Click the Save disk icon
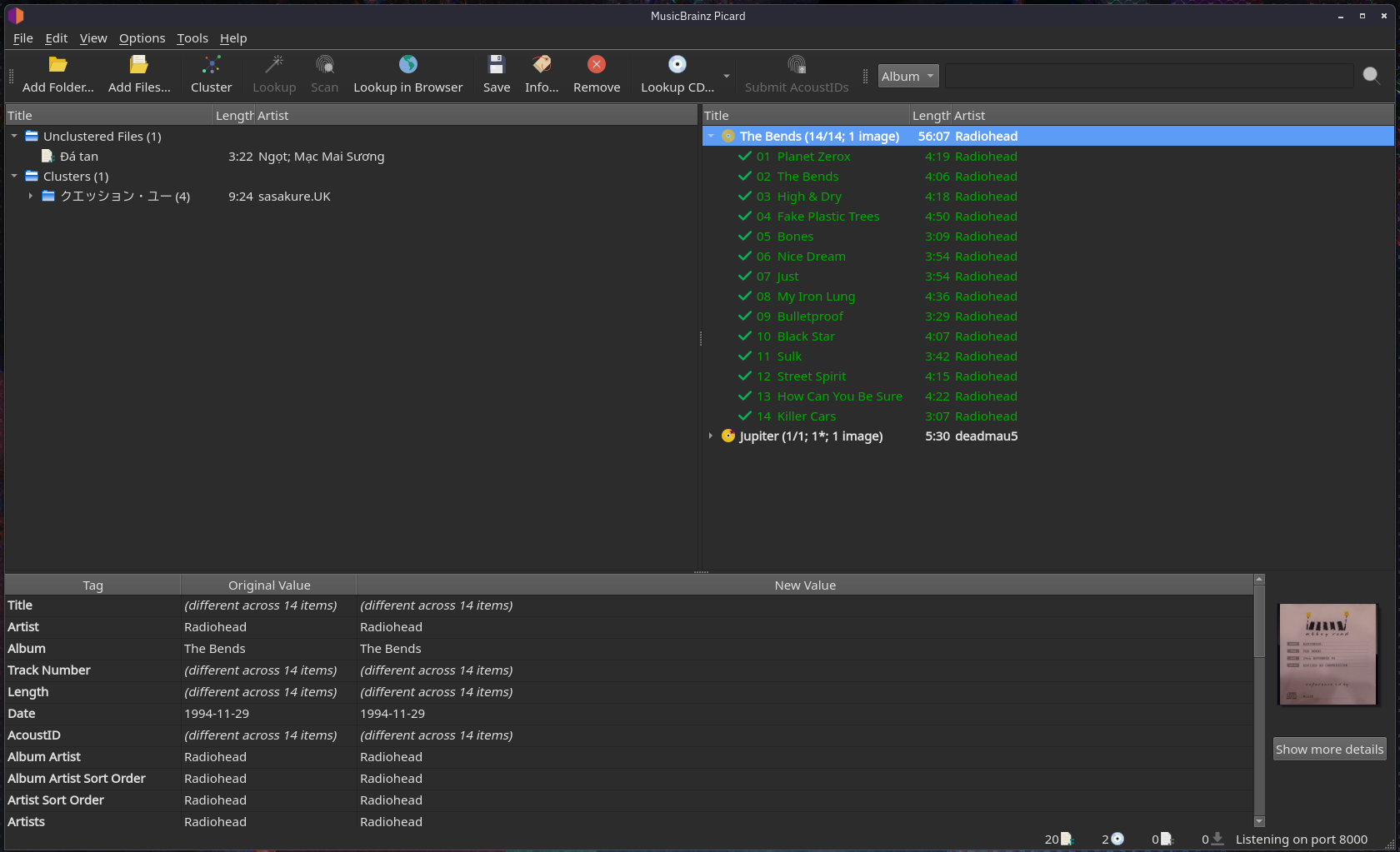The image size is (1400, 852). click(496, 65)
